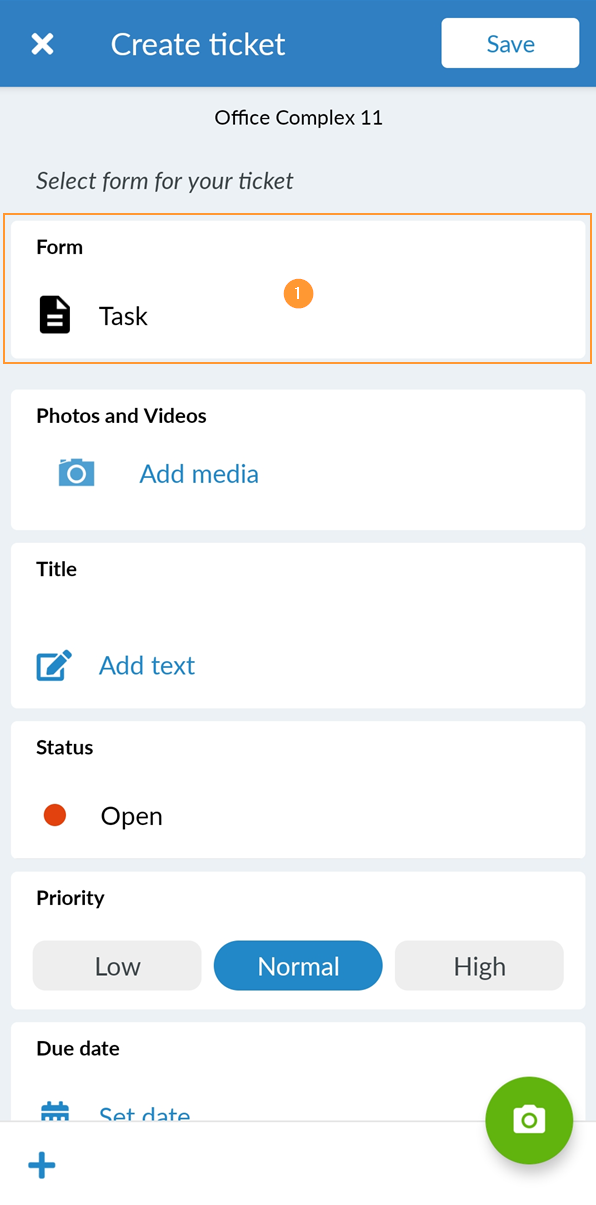The height and width of the screenshot is (1205, 596).
Task: Open the Status picker showing Open
Action: 298,790
